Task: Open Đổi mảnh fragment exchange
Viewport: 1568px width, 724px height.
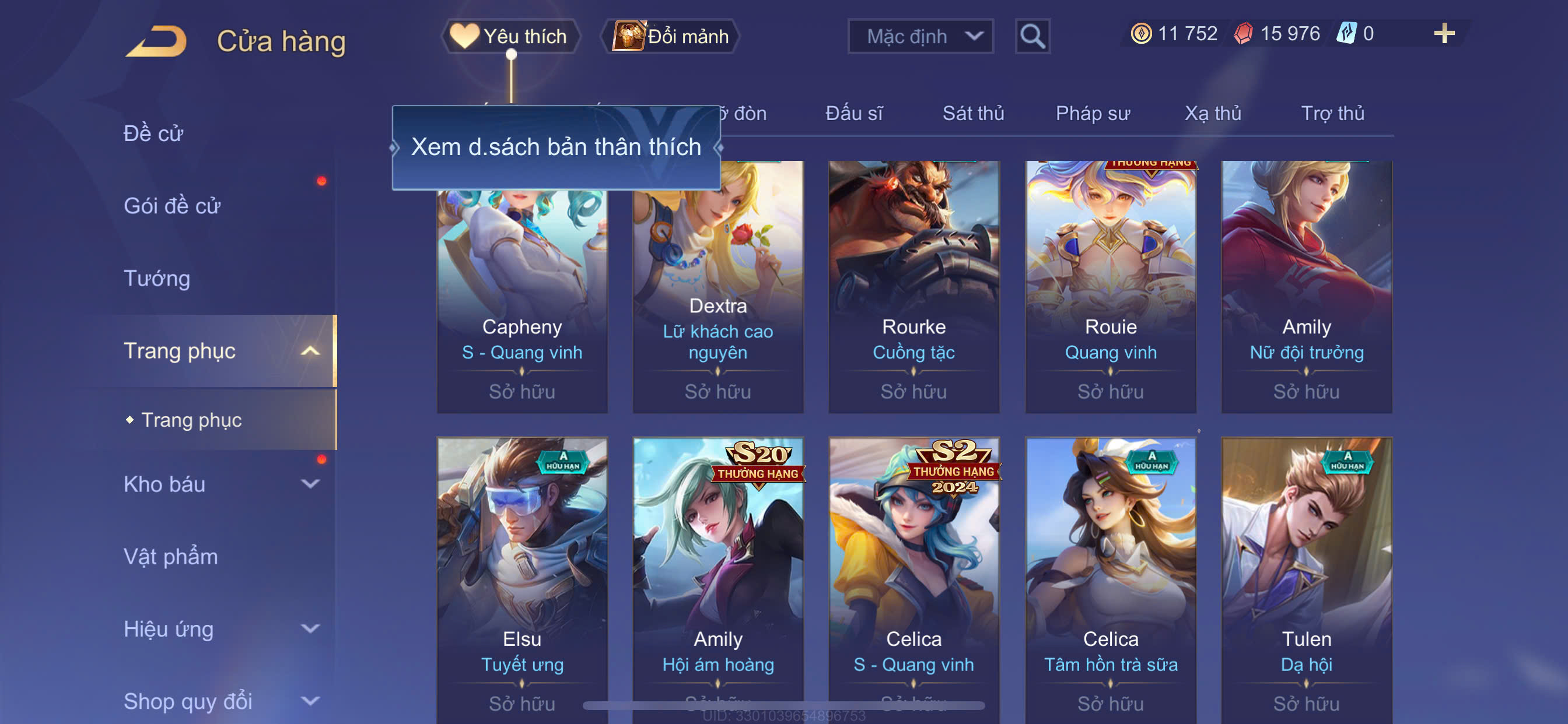Action: (x=670, y=37)
